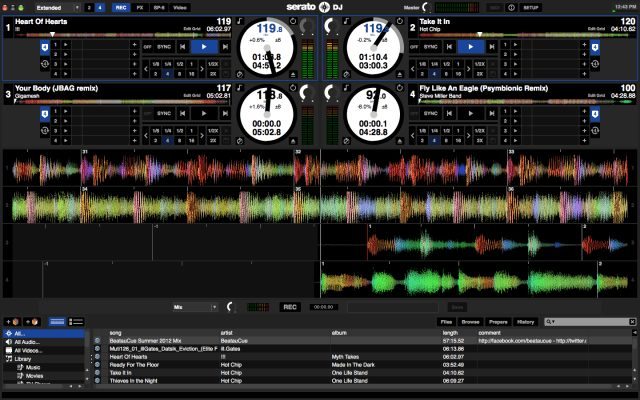
Task: Click Edit Grid on deck 1
Action: pyautogui.click(x=192, y=29)
